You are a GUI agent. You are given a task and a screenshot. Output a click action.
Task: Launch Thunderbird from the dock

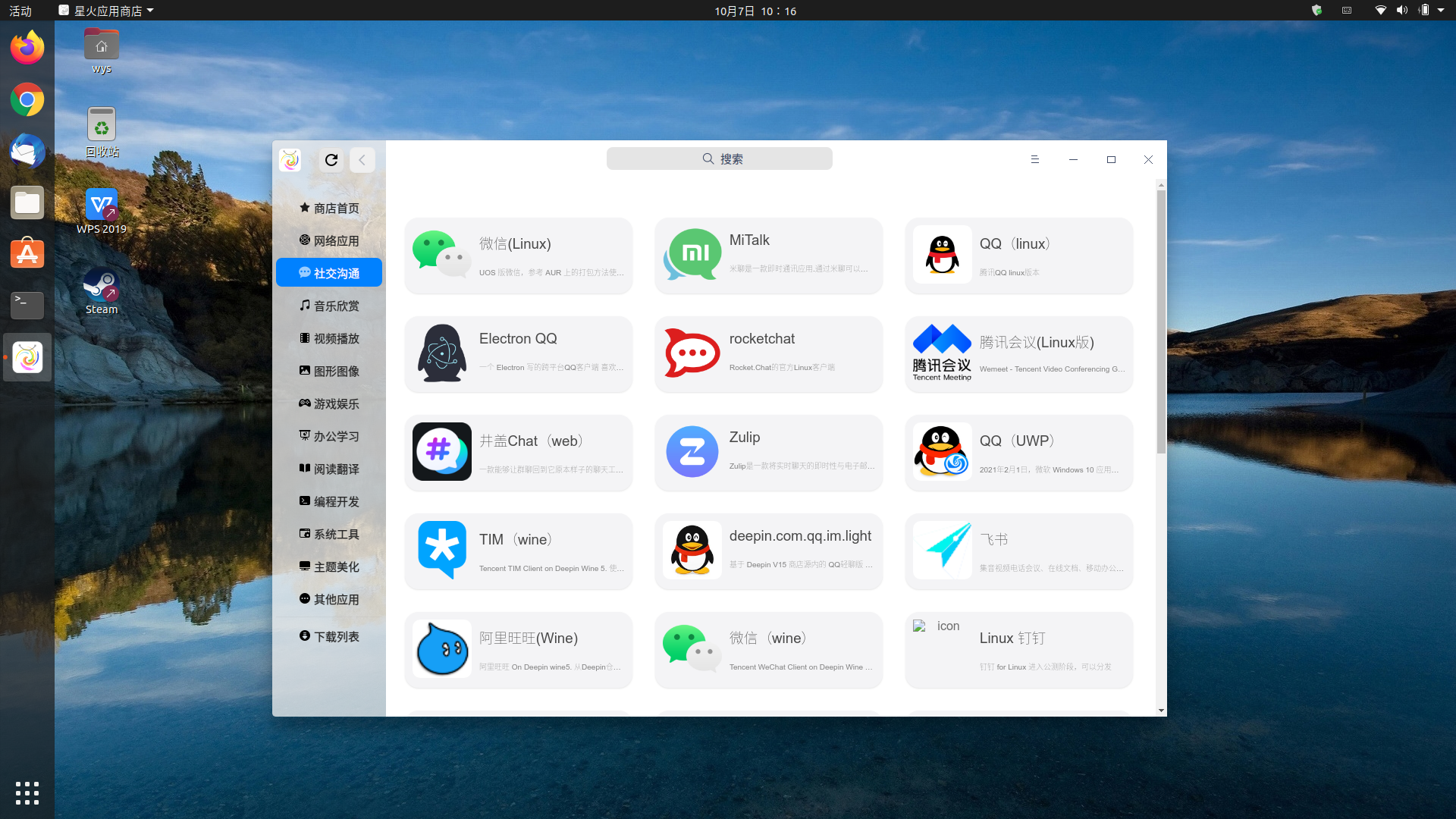click(x=27, y=151)
